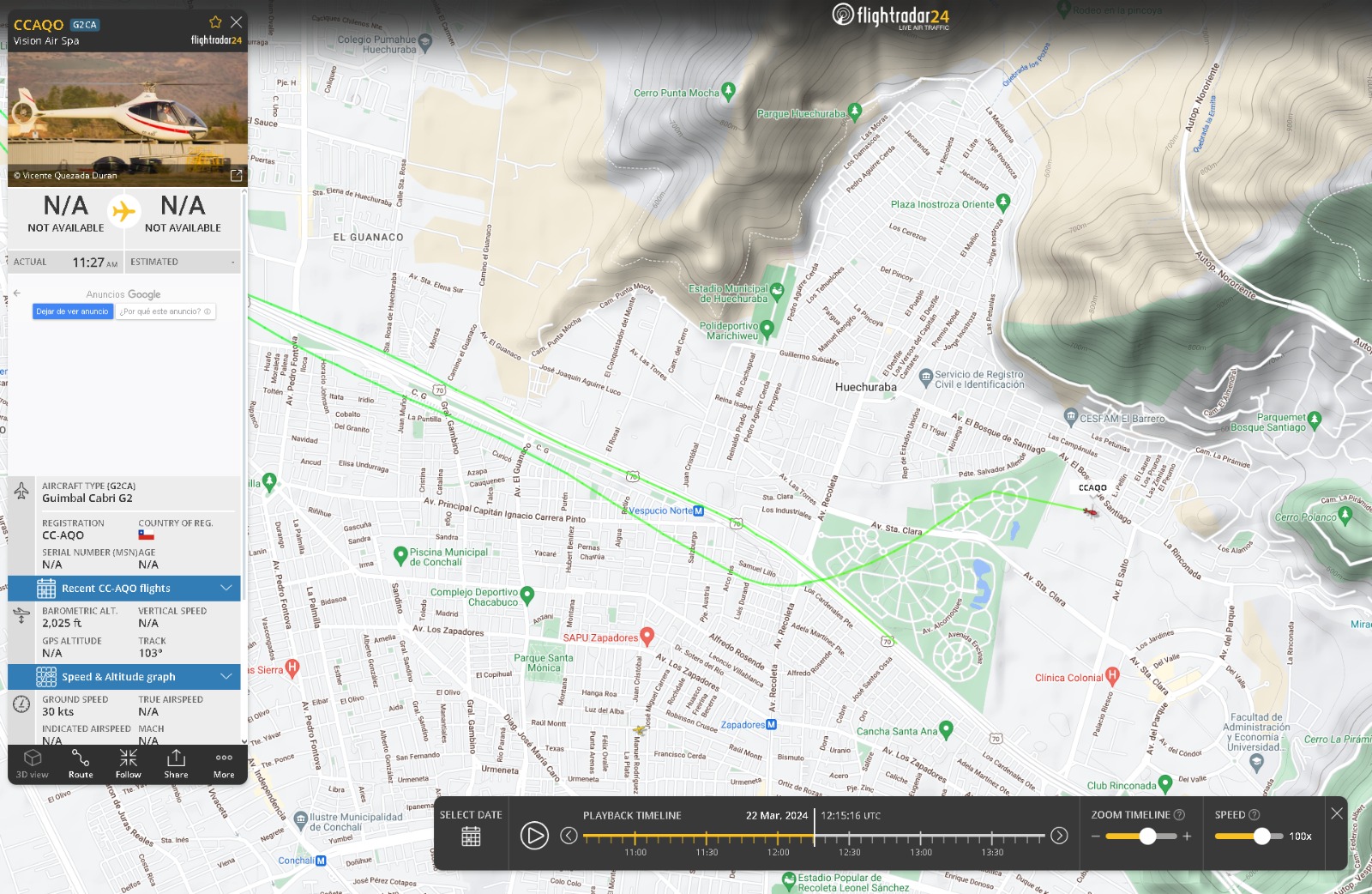Close the playback control bar
Image resolution: width=1372 pixels, height=894 pixels.
coord(1337,813)
